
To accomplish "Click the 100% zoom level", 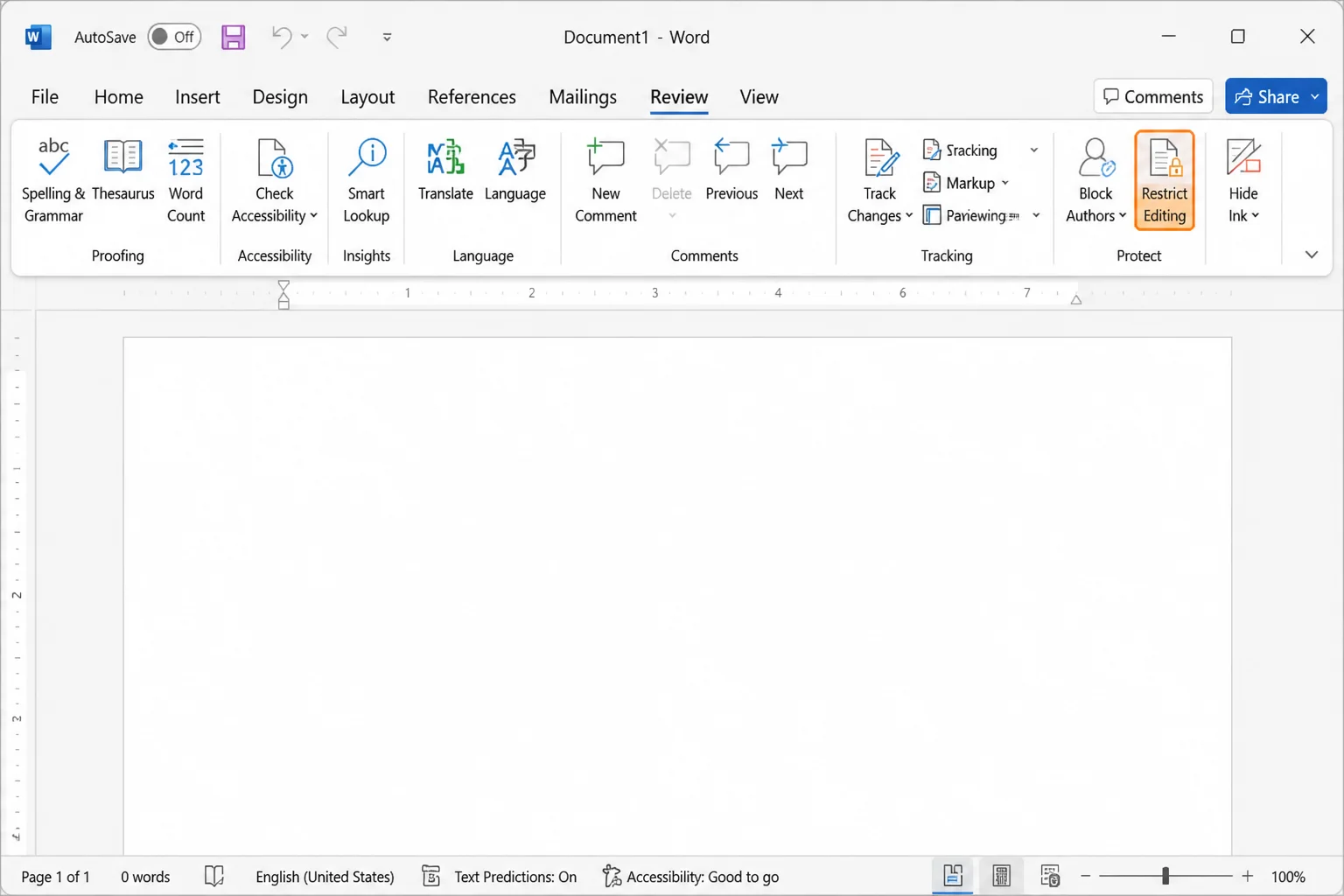I will point(1288,876).
